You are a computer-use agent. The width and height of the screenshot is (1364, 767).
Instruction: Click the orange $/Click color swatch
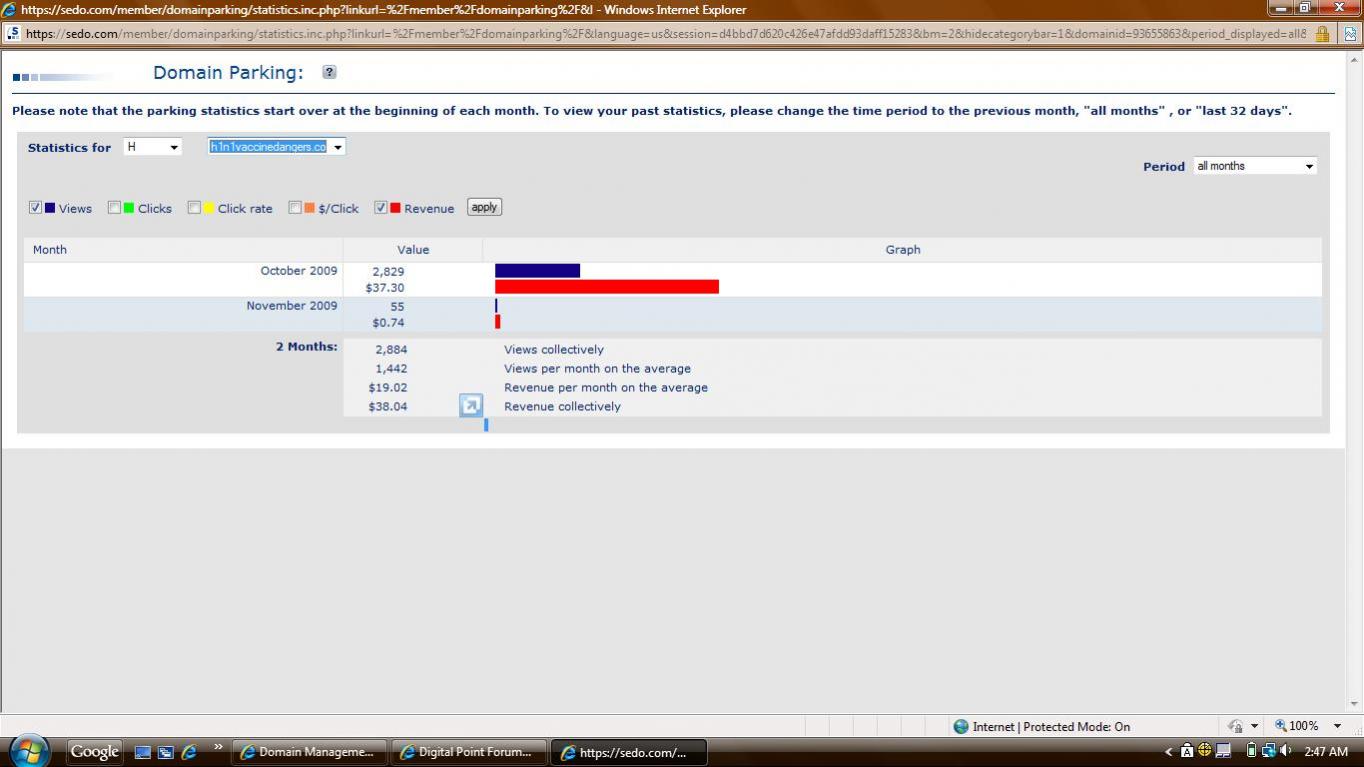click(310, 208)
